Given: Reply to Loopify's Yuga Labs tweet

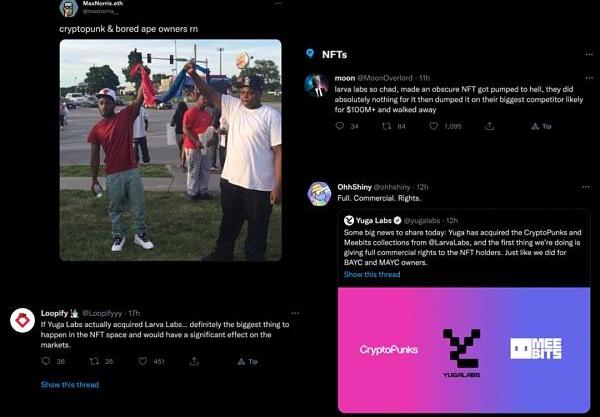Looking at the screenshot, I should (x=46, y=361).
